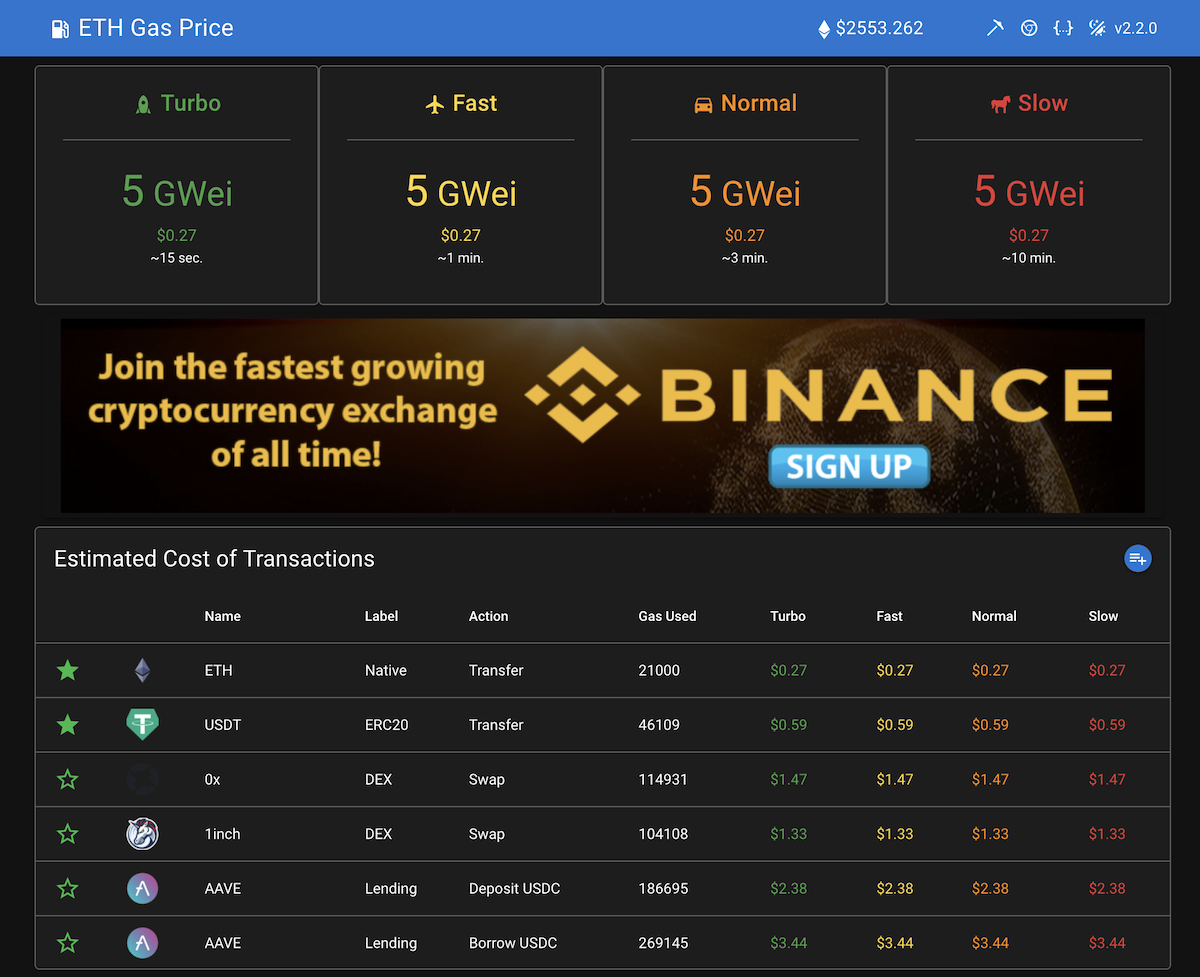Click the Slow horse icon
1200x977 pixels.
coord(1000,104)
